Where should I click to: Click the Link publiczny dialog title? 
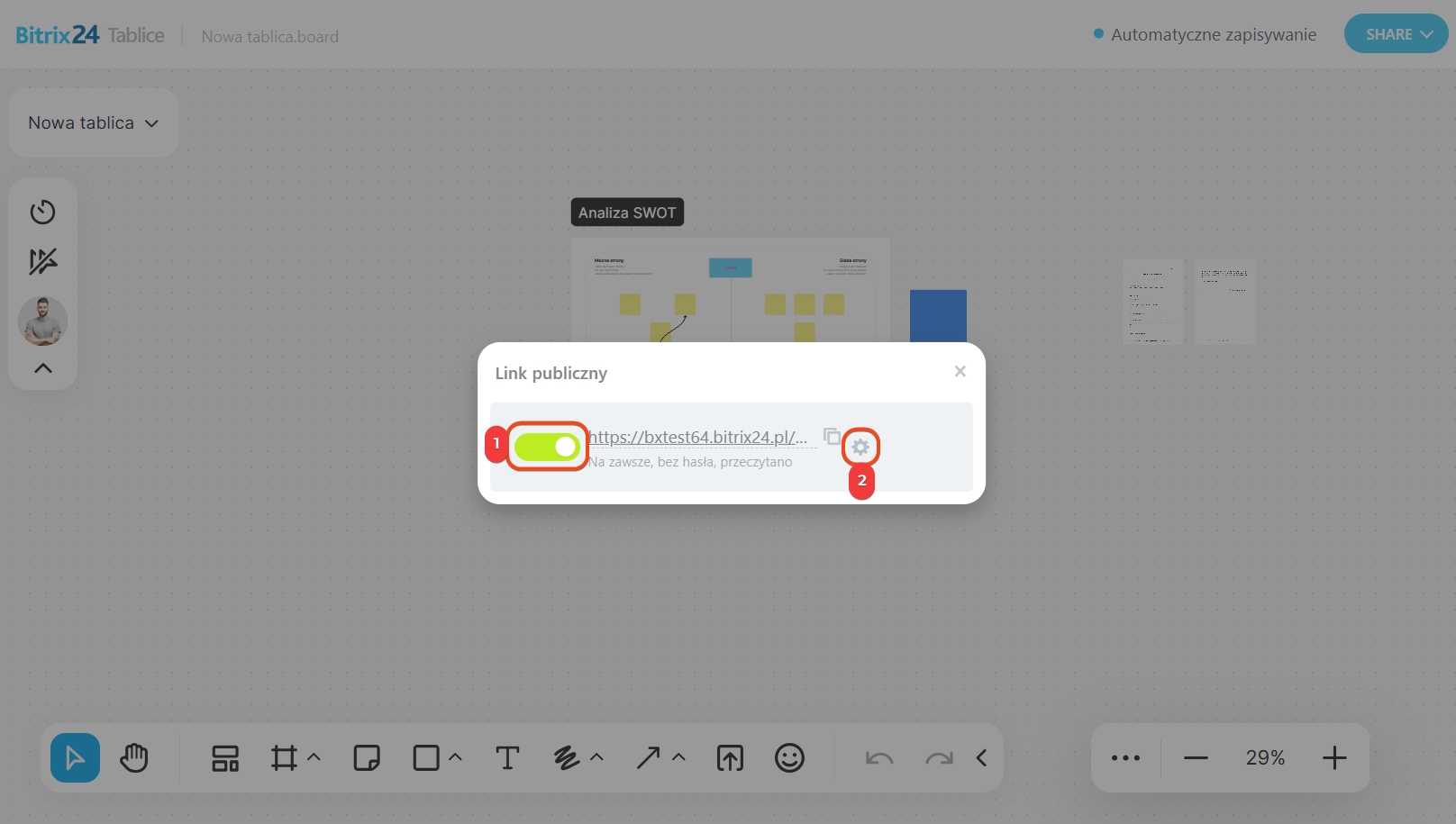tap(551, 373)
